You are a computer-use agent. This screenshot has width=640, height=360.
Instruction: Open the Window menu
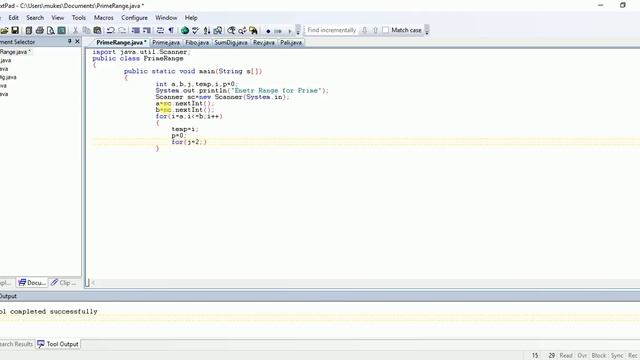click(166, 18)
